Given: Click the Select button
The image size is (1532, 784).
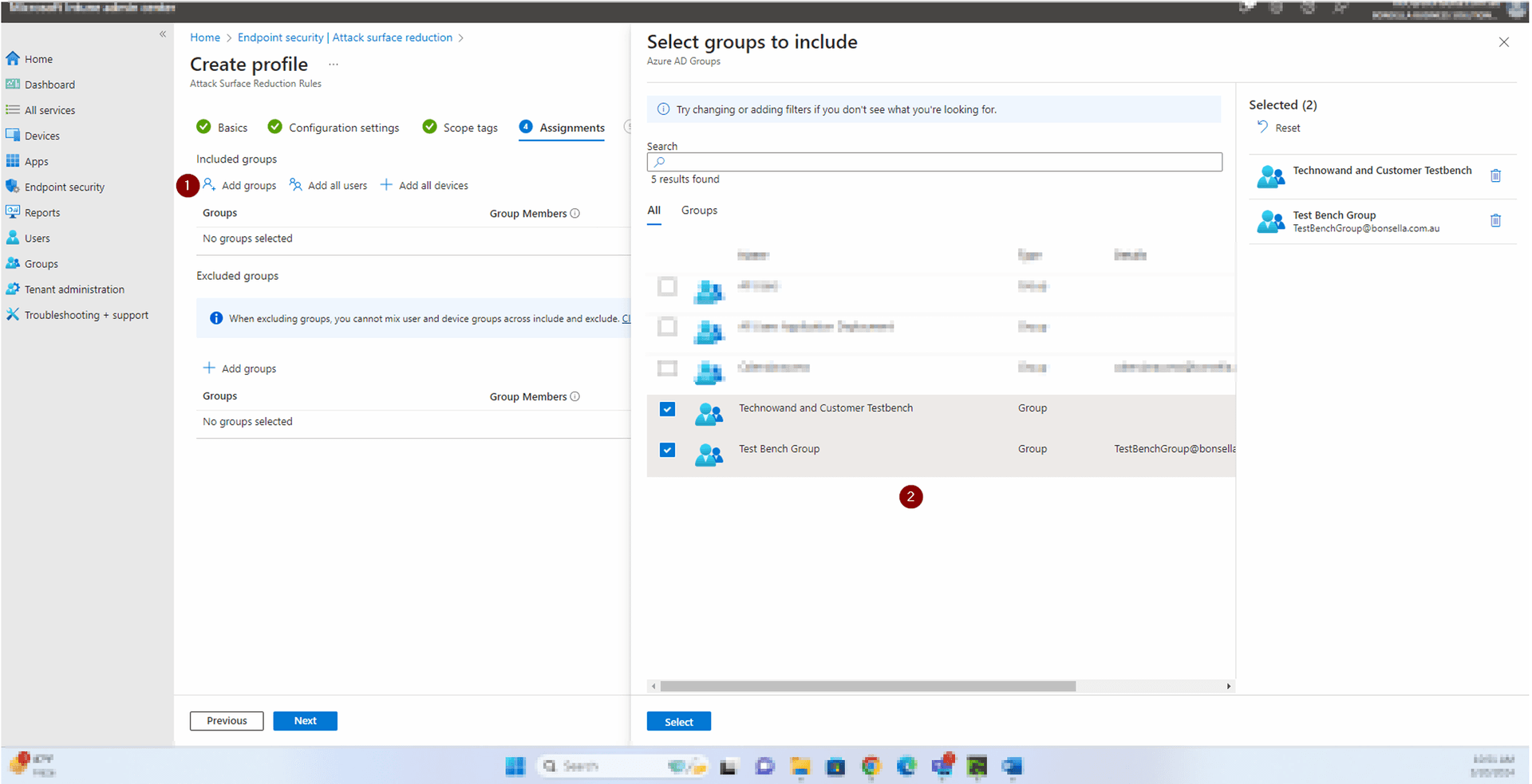Looking at the screenshot, I should [x=678, y=721].
